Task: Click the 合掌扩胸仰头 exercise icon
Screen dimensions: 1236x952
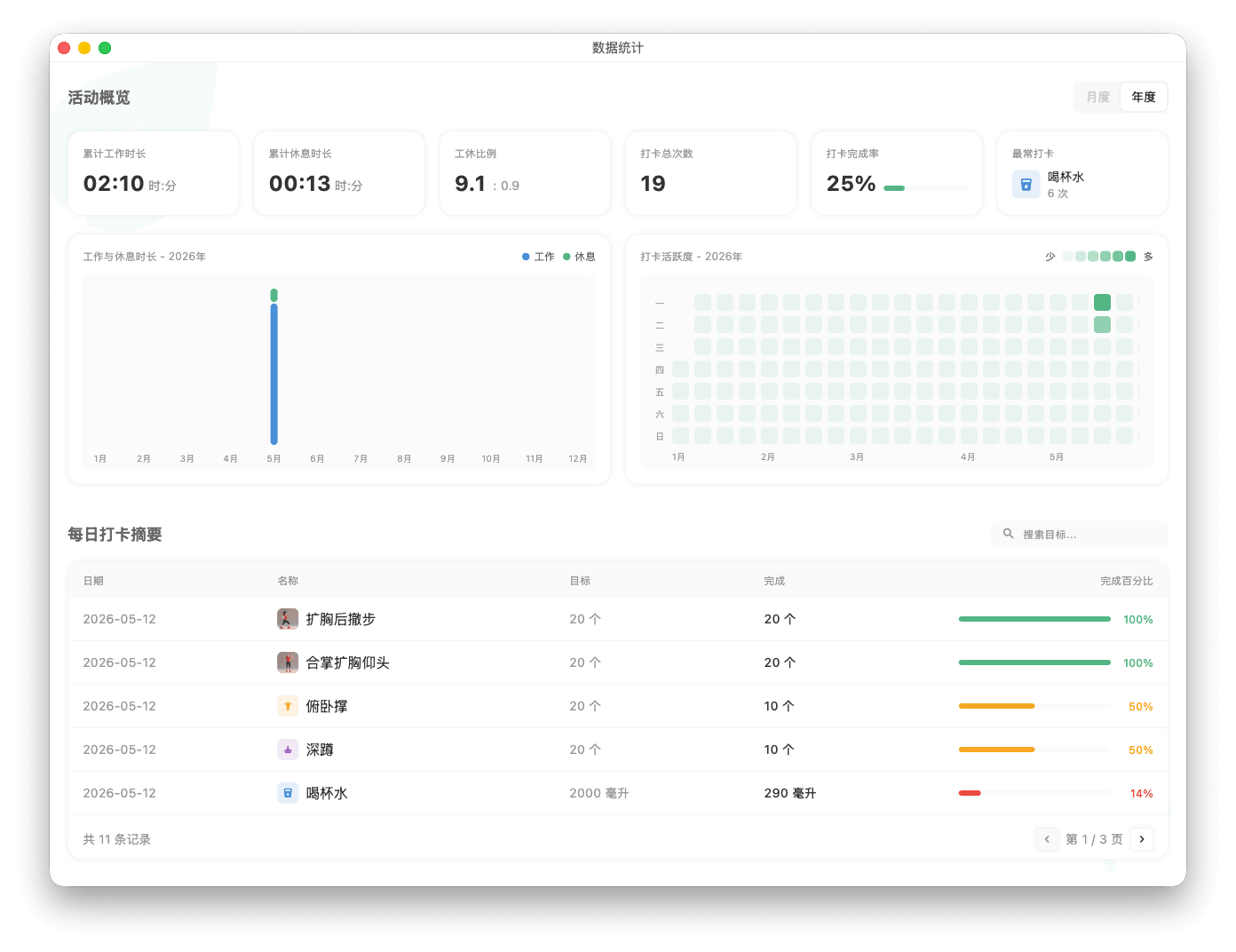Action: point(288,662)
